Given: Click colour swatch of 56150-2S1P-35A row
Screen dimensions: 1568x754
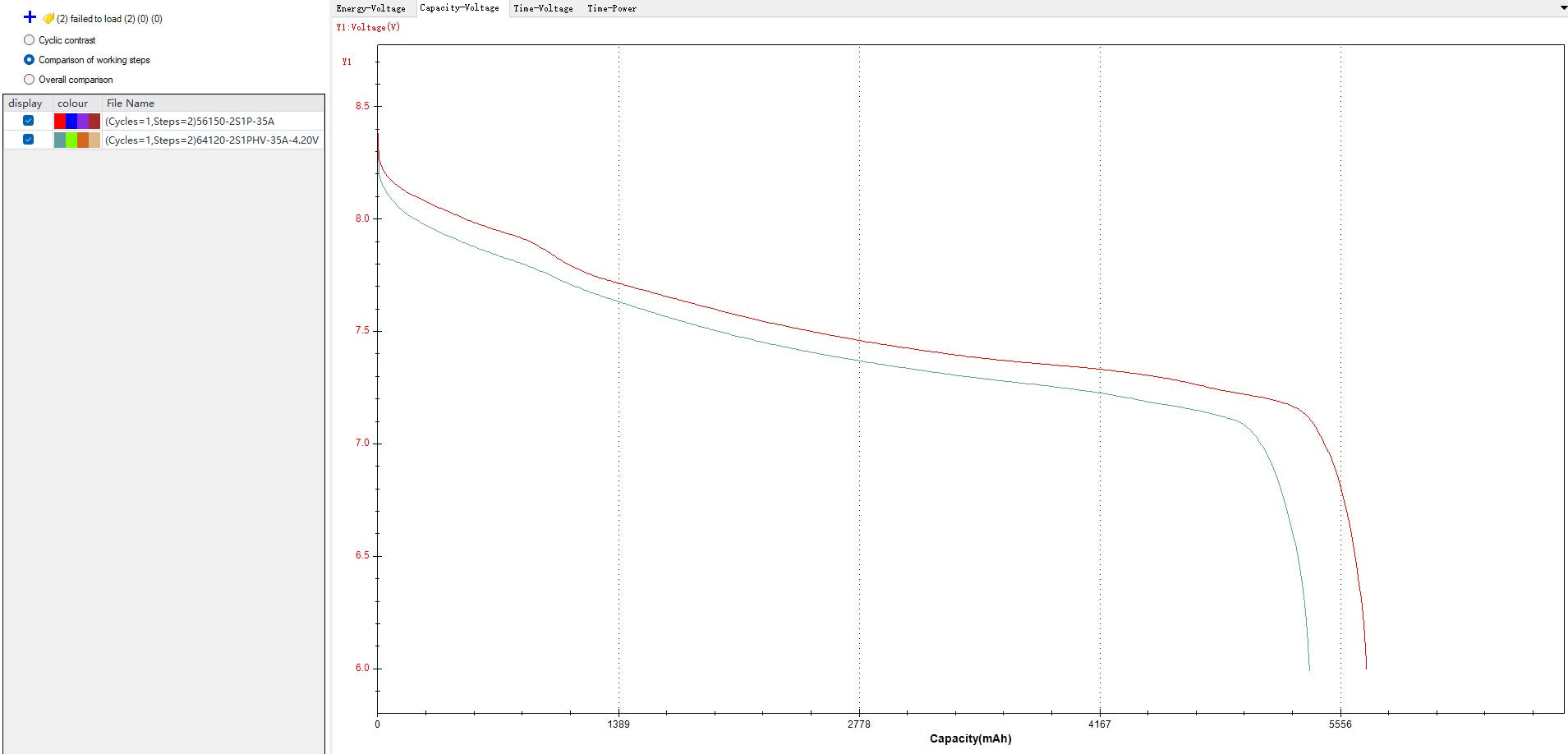Looking at the screenshot, I should pos(77,122).
